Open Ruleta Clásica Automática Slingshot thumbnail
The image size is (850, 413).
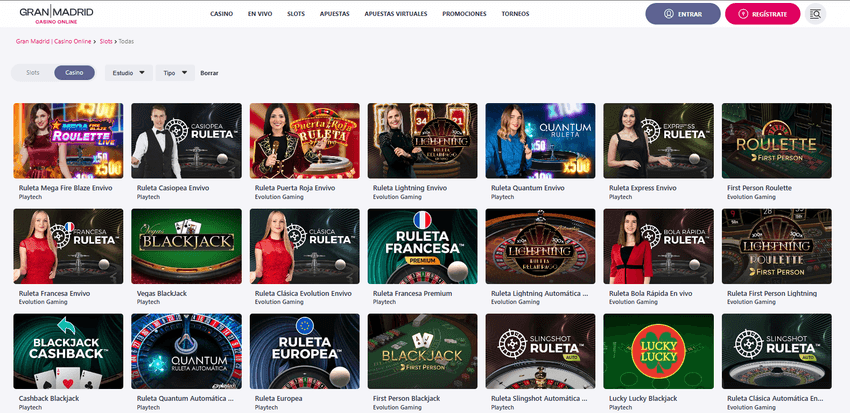tap(777, 351)
